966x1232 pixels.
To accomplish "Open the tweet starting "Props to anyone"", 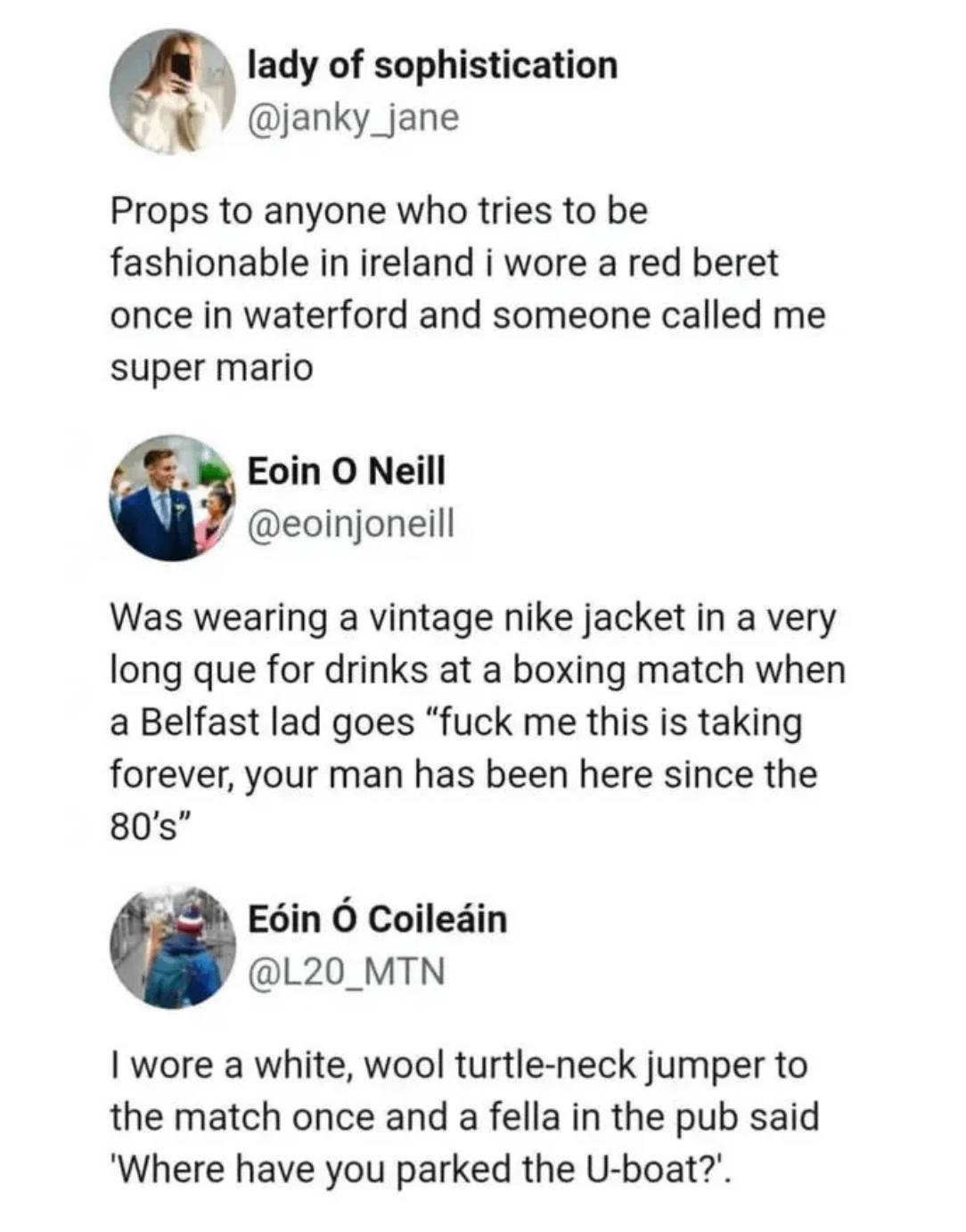I will pos(468,289).
